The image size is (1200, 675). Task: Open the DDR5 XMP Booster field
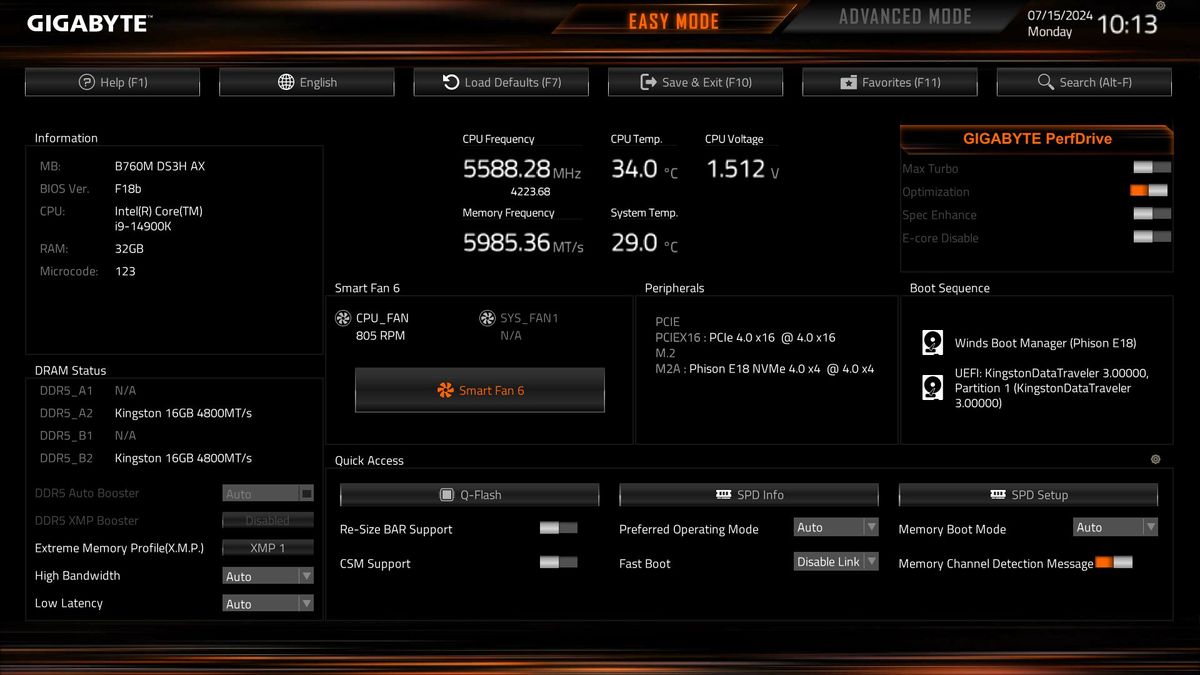pyautogui.click(x=268, y=520)
